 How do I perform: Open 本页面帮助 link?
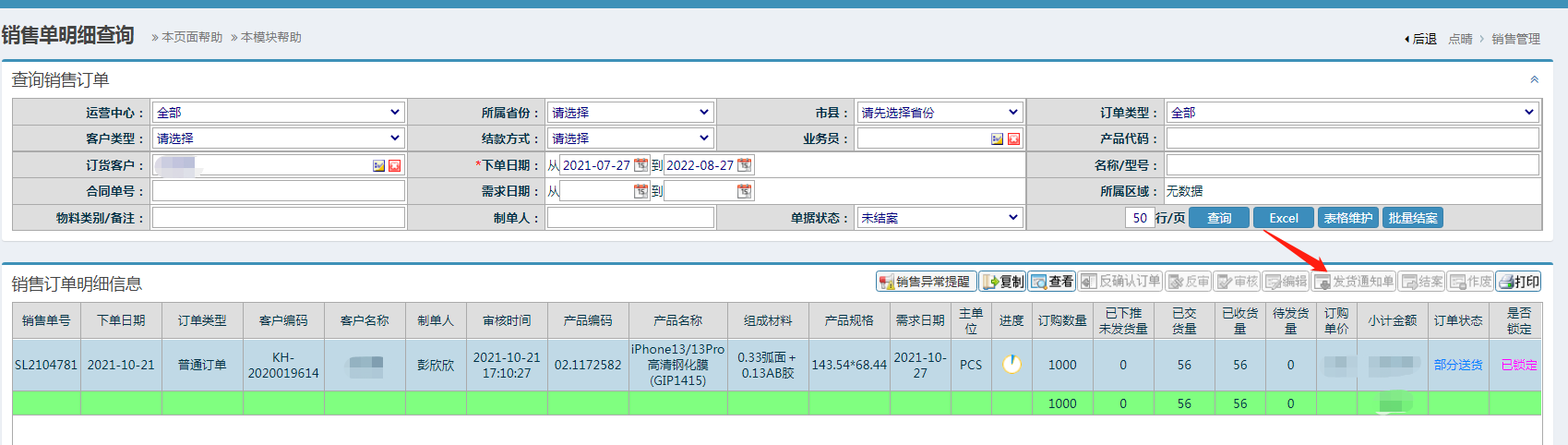click(192, 38)
